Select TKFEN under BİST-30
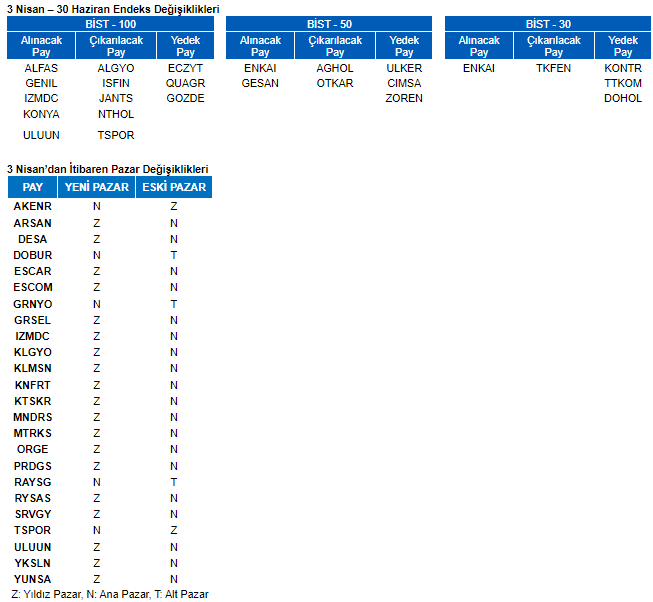653x602 pixels. point(553,68)
